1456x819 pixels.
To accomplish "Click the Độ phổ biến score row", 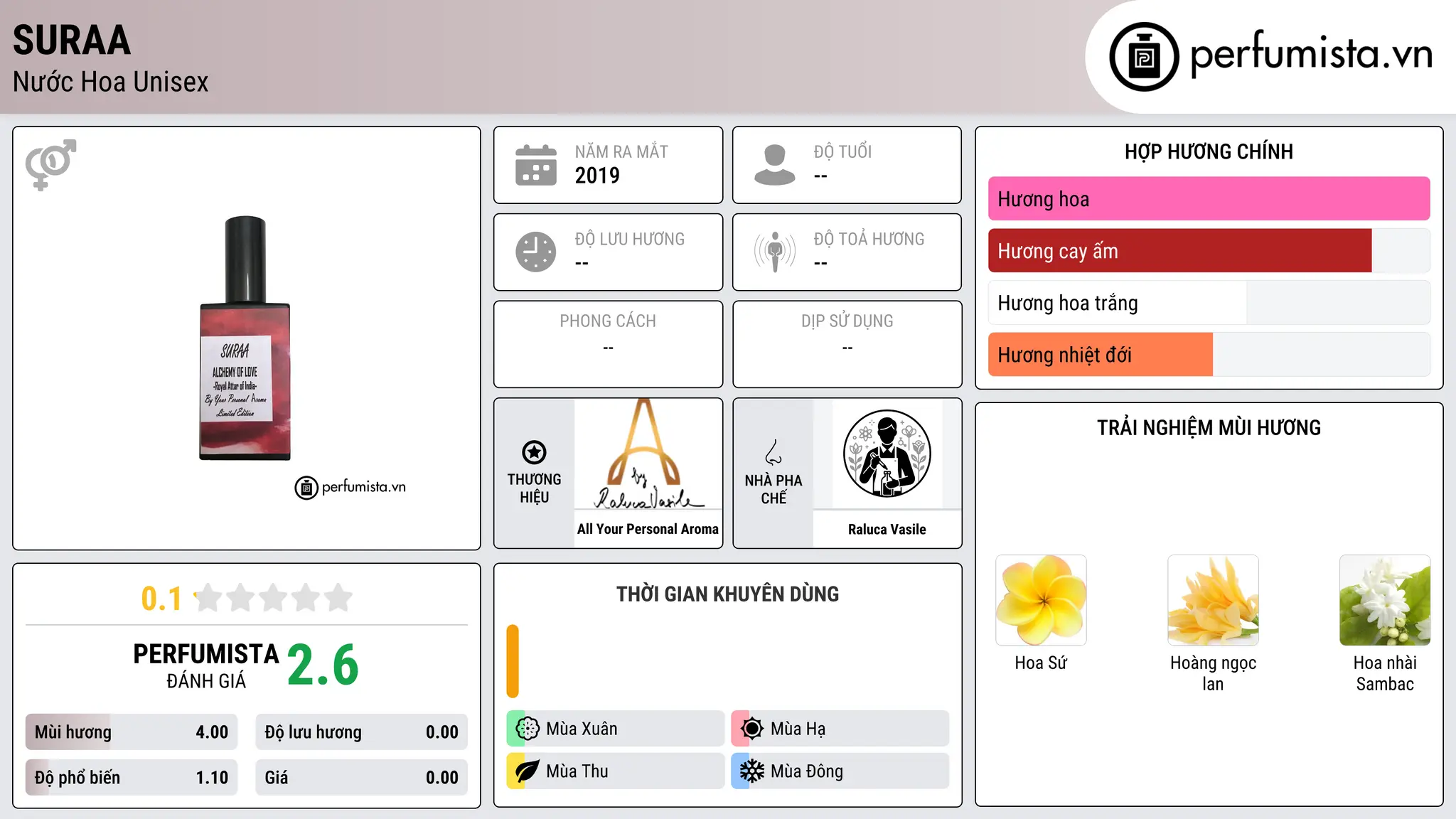I will coord(132,777).
